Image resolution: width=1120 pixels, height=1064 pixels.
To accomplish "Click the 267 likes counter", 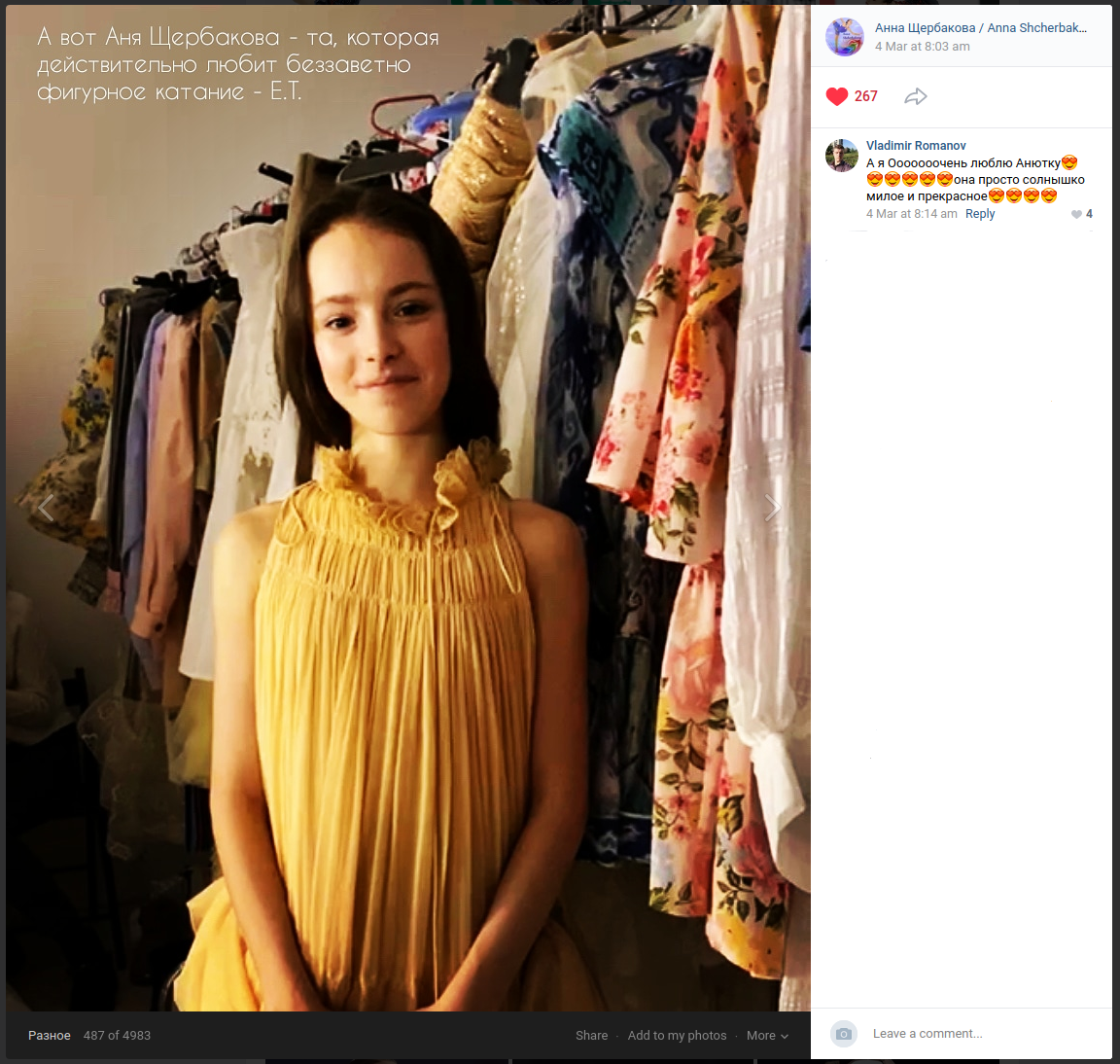I will (x=865, y=96).
